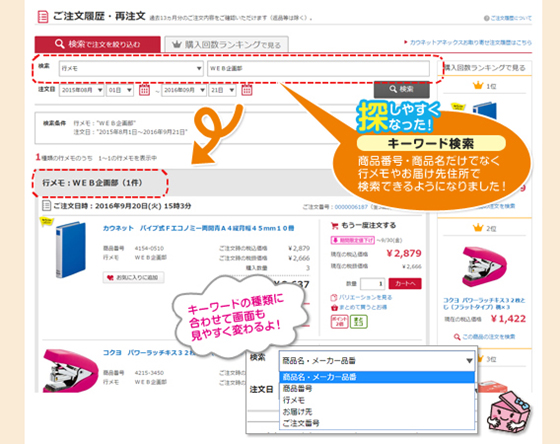560x444 pixels.
Task: Open the start date calendar icon
Action: (144, 90)
